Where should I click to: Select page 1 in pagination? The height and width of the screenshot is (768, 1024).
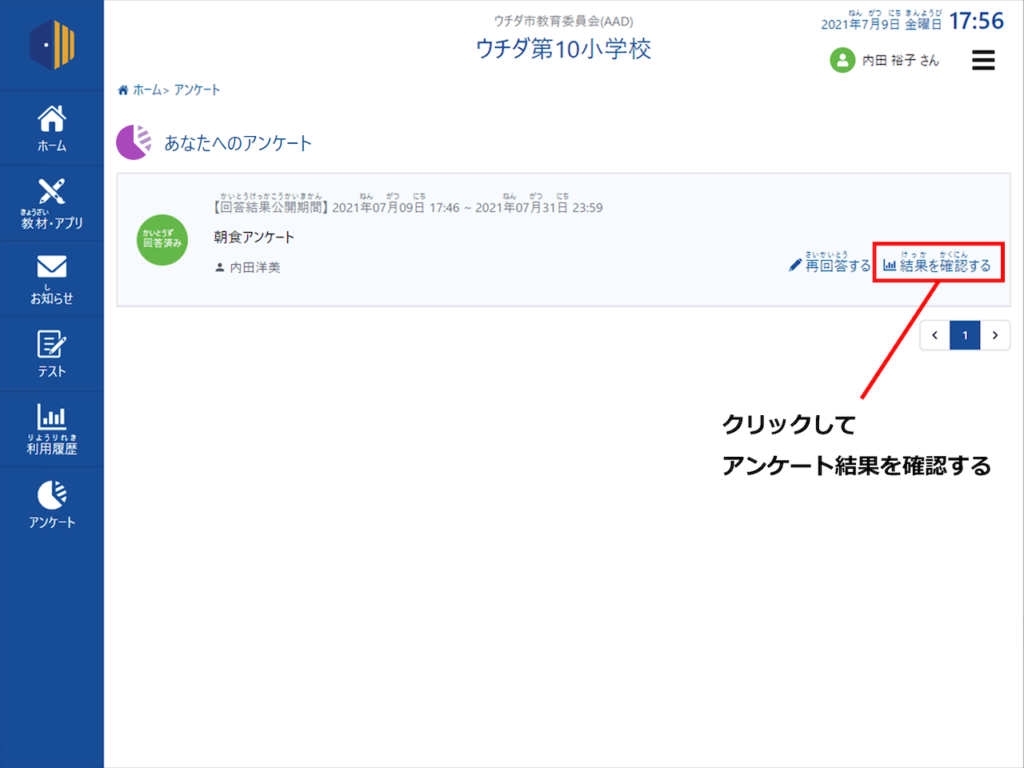[965, 336]
